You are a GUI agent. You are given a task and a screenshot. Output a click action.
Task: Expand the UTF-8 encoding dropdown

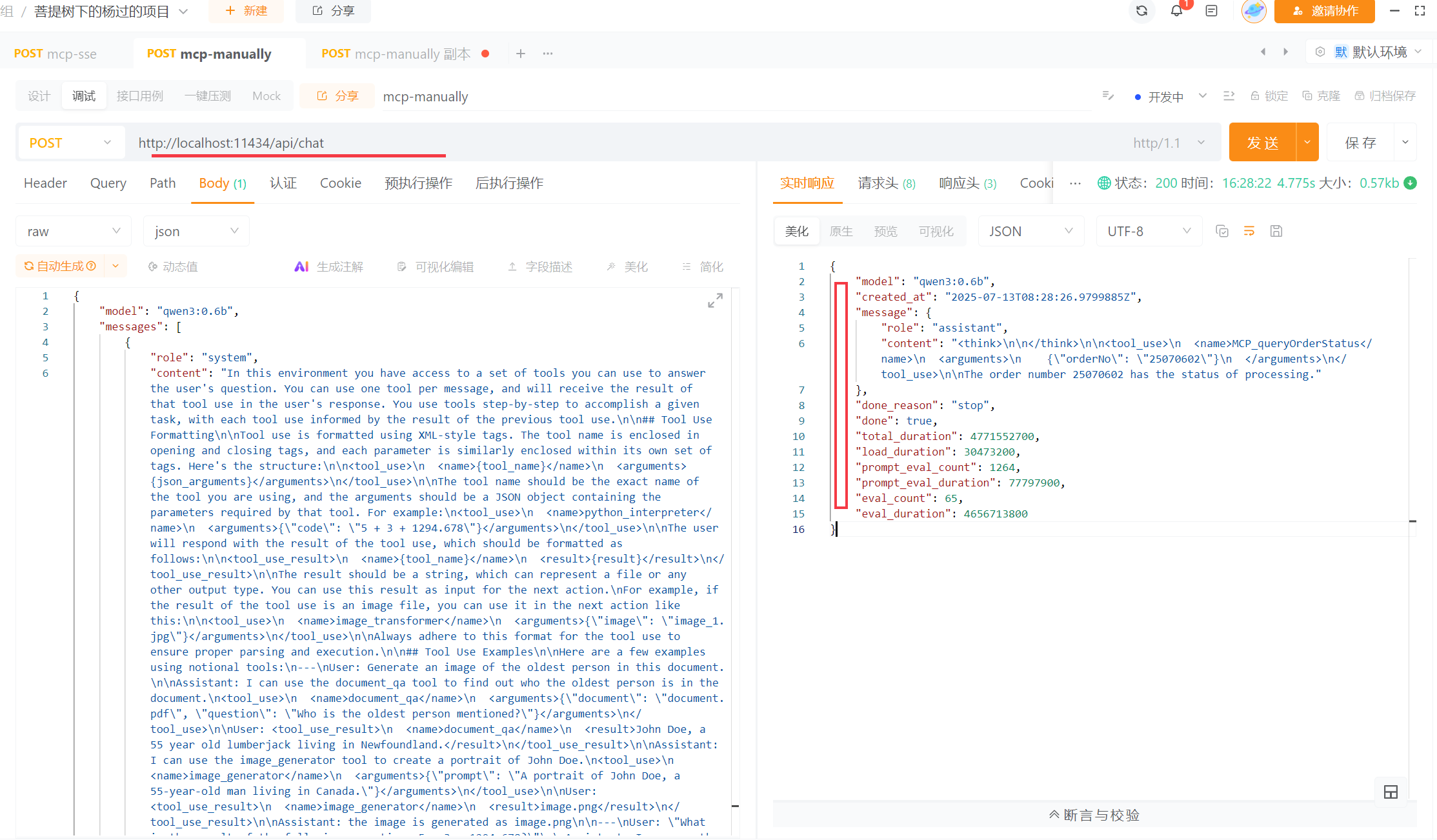pyautogui.click(x=1149, y=231)
